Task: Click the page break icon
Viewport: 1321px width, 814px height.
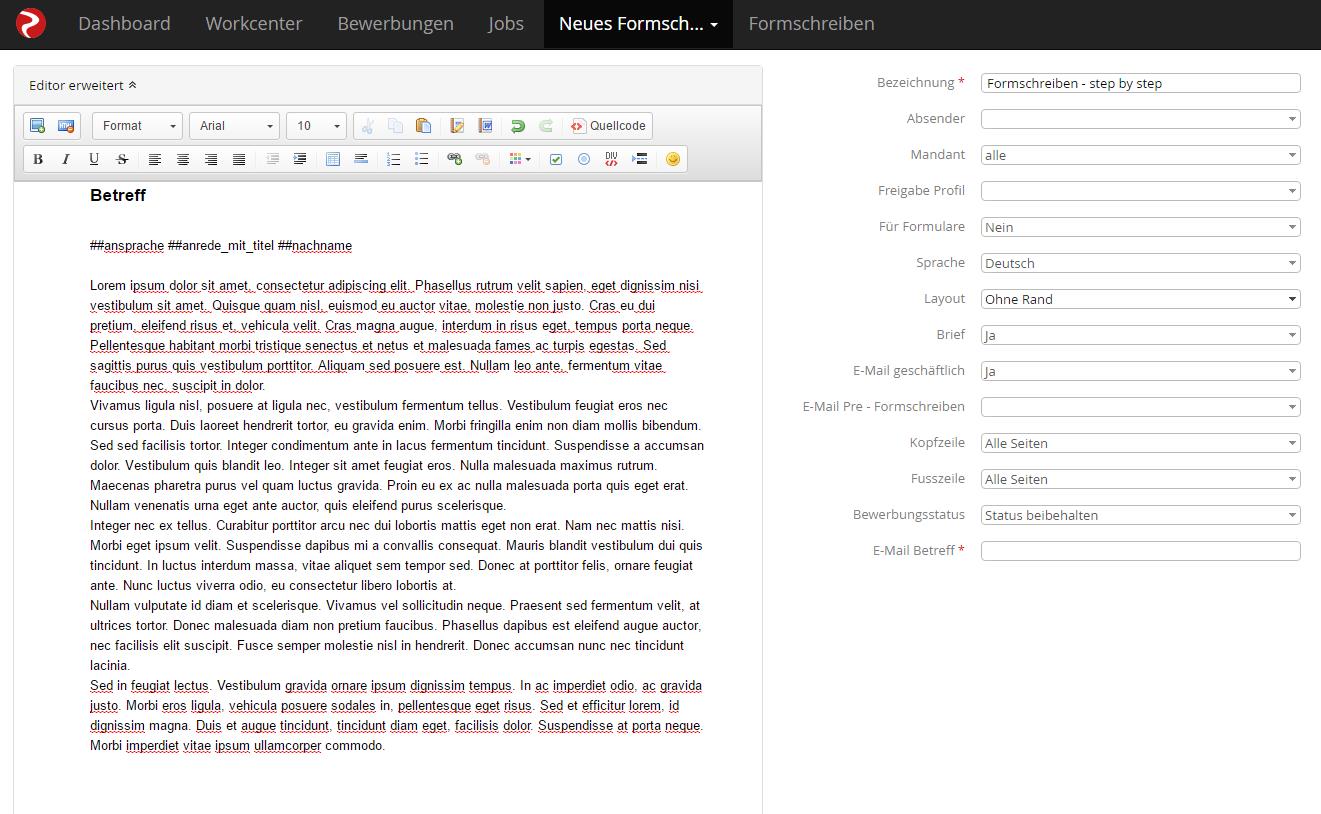Action: 640,159
